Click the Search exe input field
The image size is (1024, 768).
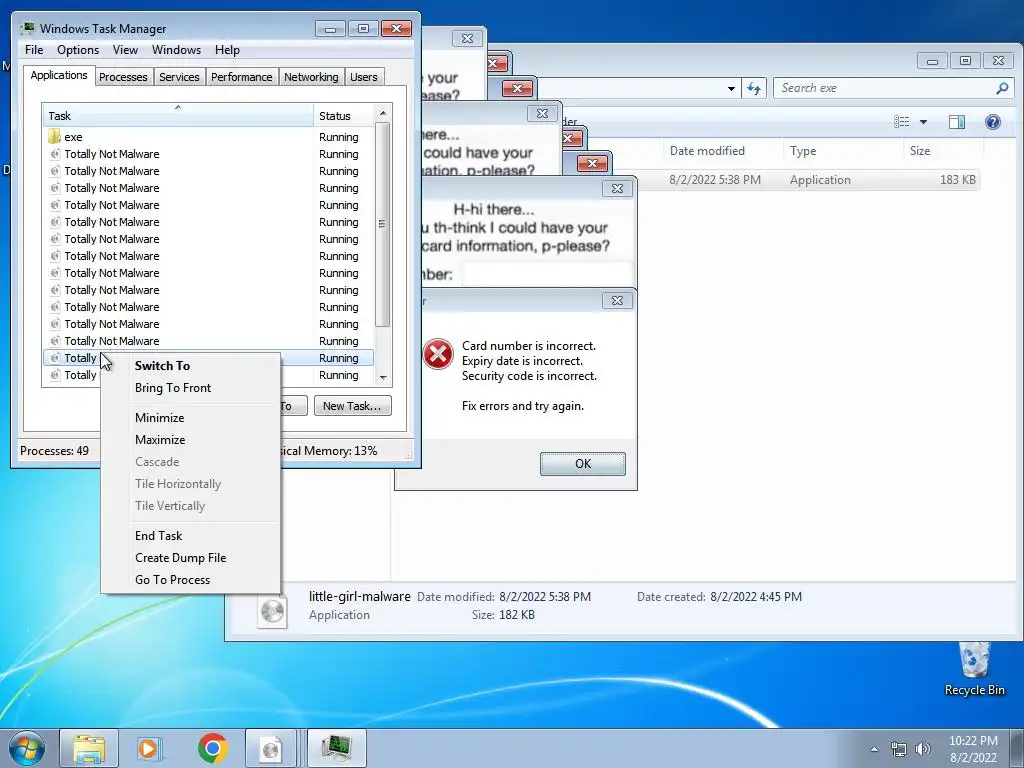[x=885, y=88]
